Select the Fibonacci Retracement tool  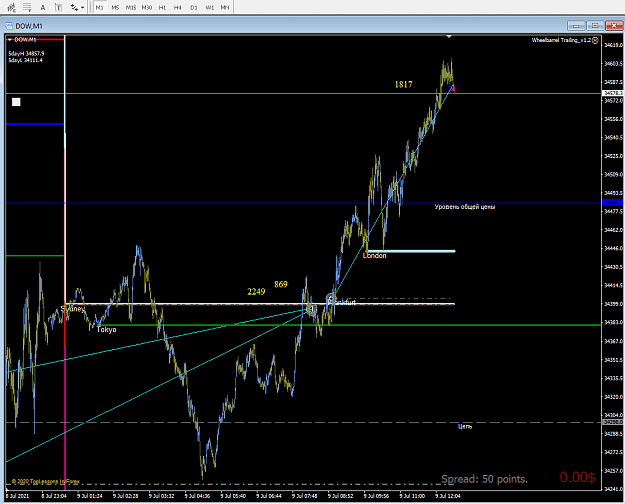27,7
